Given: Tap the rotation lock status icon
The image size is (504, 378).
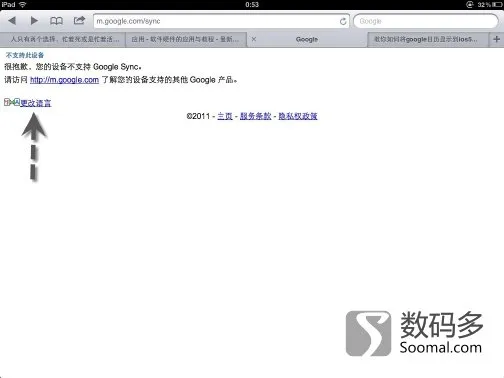Looking at the screenshot, I should 470,4.
